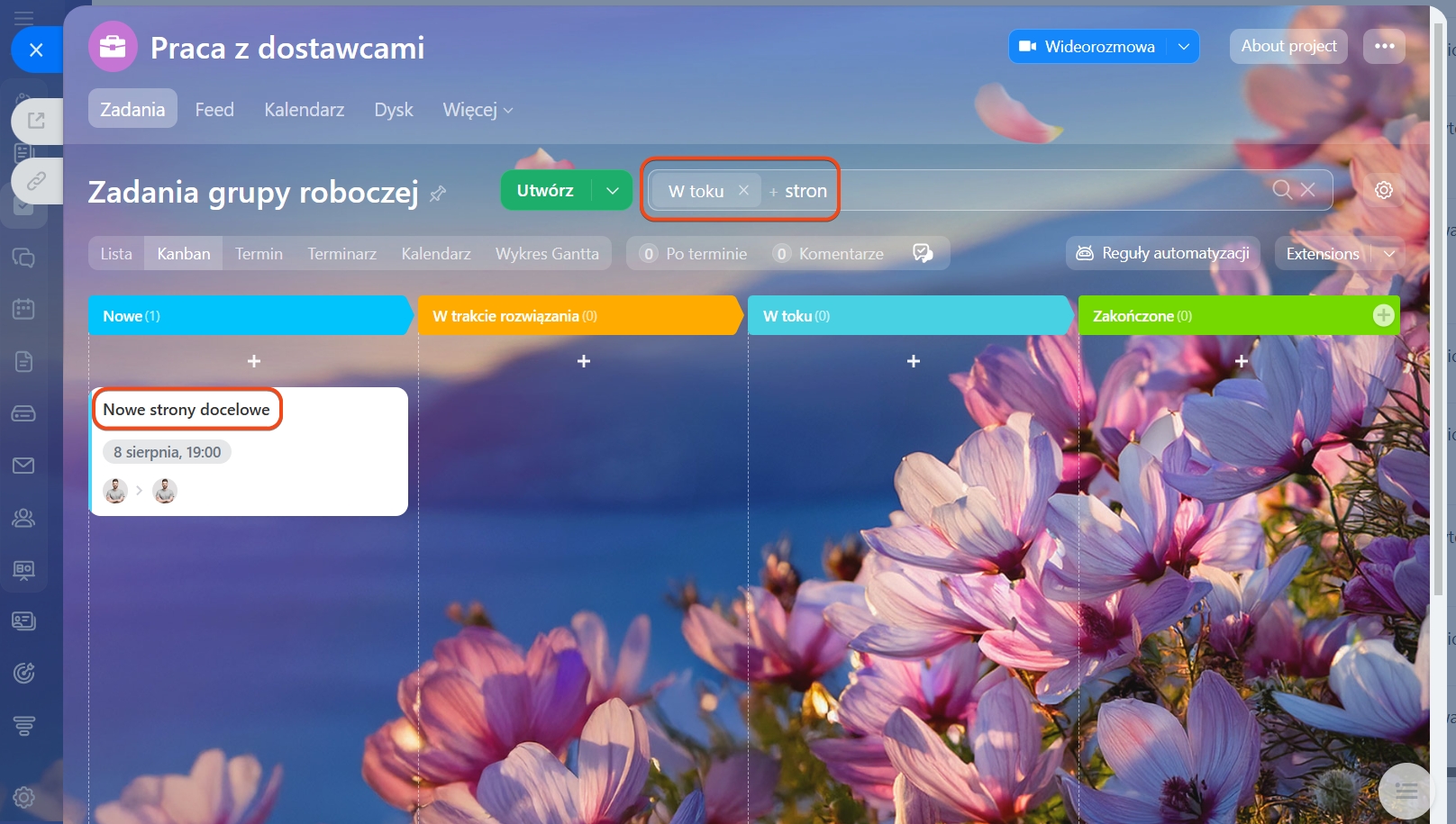Open the drive icon in left sidebar
Screen dimensions: 1456x824
23,413
